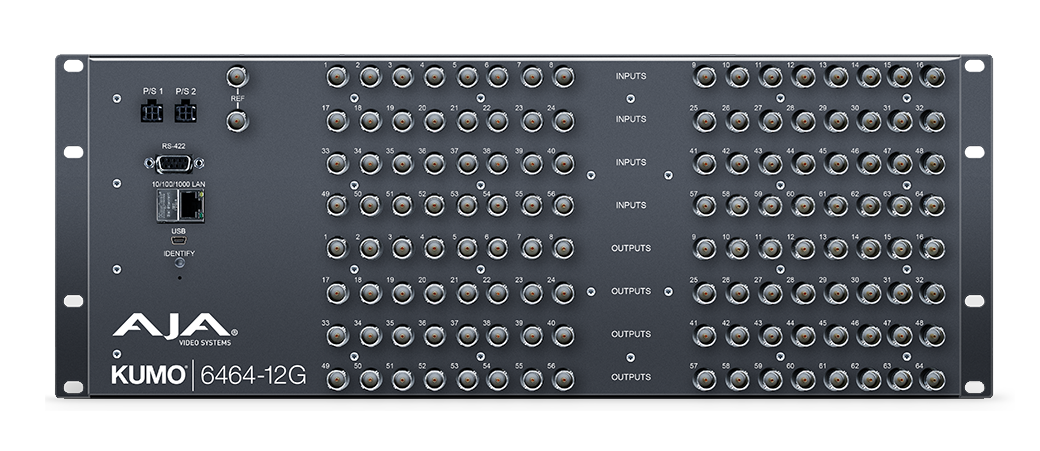
Task: Click output BNC connector 64
Action: pyautogui.click(x=933, y=379)
